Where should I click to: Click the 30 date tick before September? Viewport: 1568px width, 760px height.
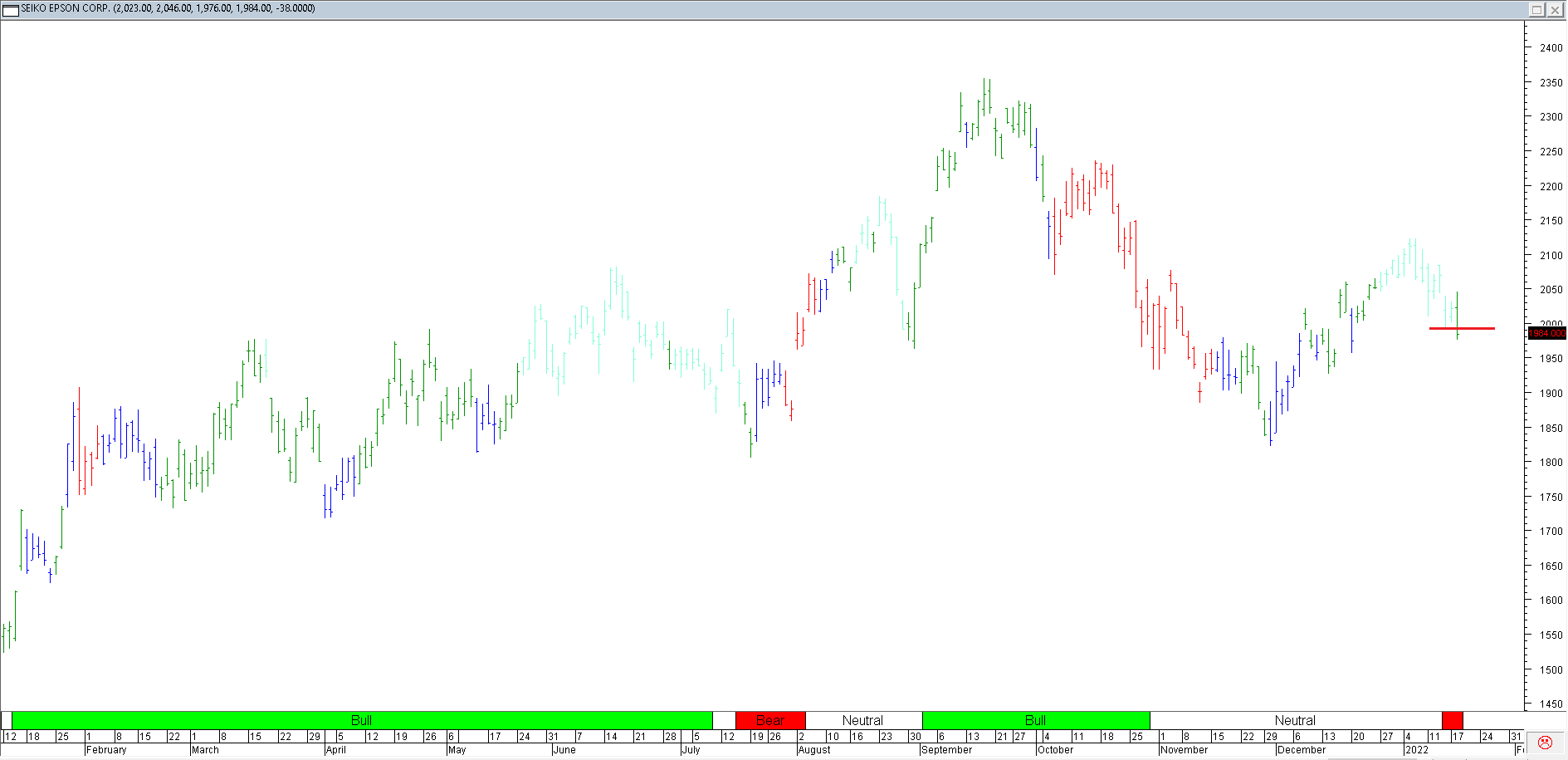click(916, 737)
